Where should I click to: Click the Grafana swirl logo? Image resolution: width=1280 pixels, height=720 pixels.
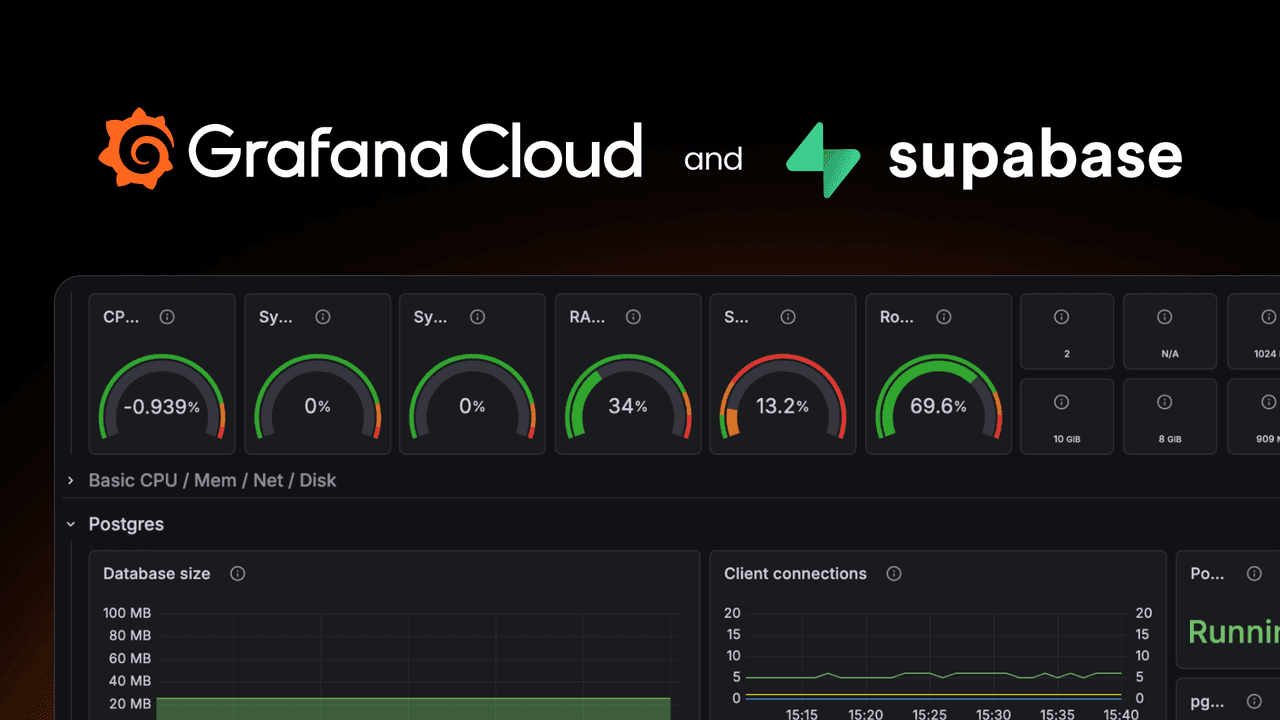(137, 151)
